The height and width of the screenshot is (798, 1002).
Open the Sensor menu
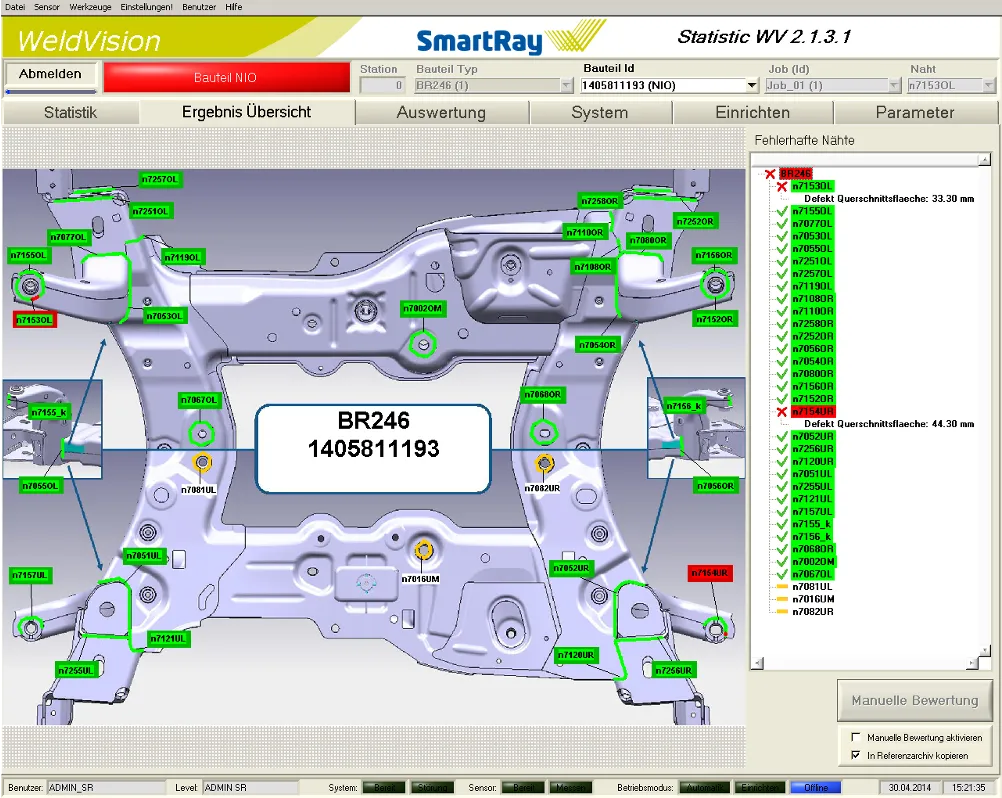[x=47, y=7]
